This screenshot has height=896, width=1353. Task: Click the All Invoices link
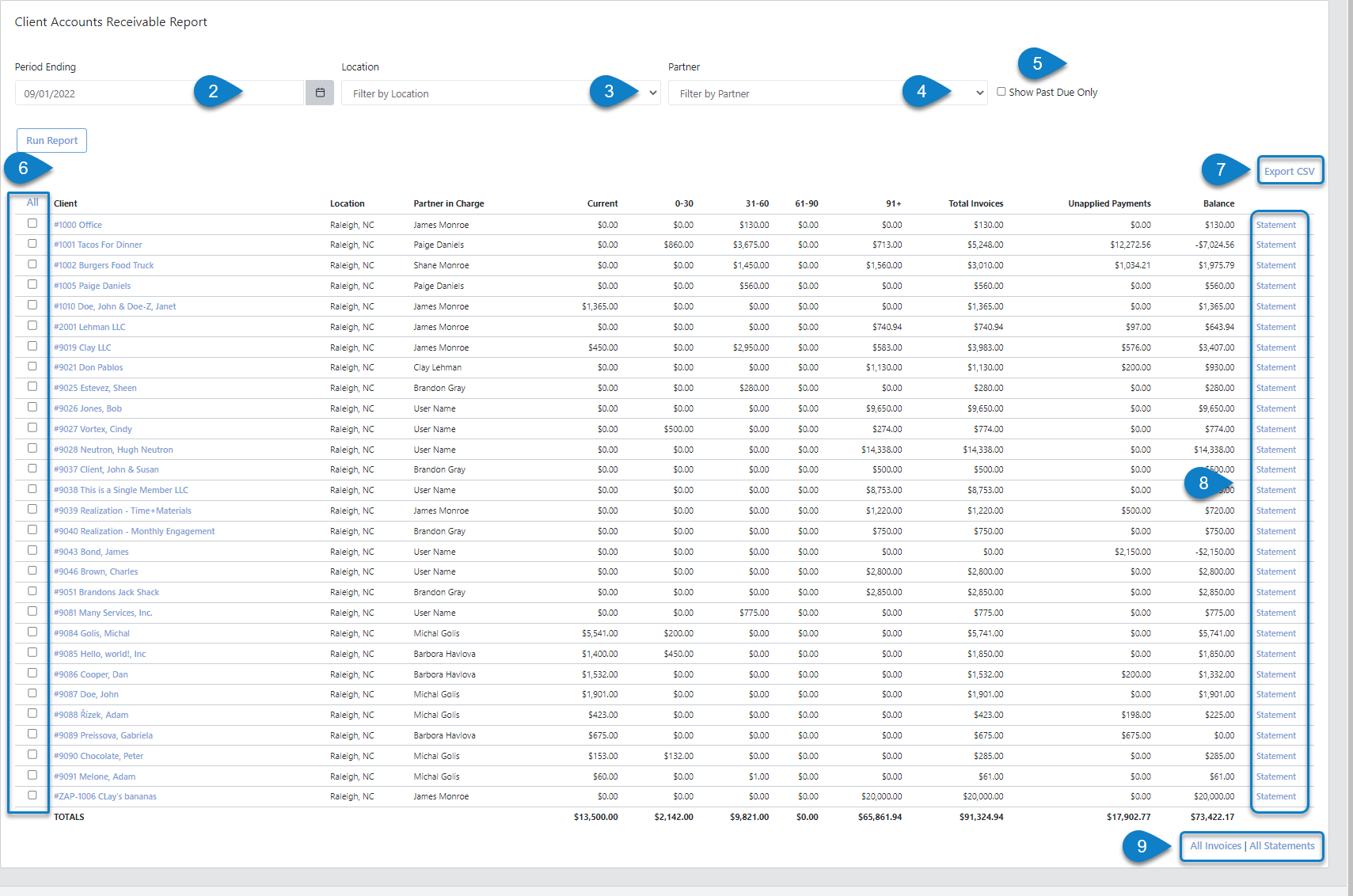tap(1214, 845)
